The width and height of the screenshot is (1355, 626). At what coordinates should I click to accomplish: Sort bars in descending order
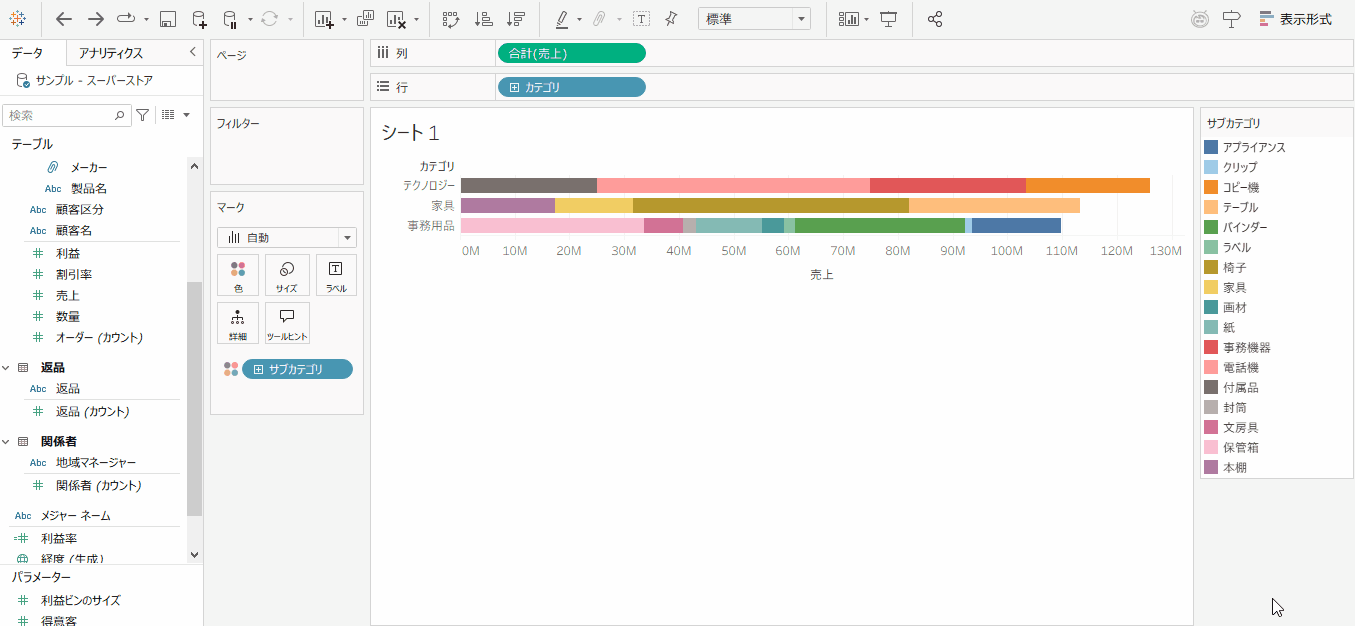point(515,19)
